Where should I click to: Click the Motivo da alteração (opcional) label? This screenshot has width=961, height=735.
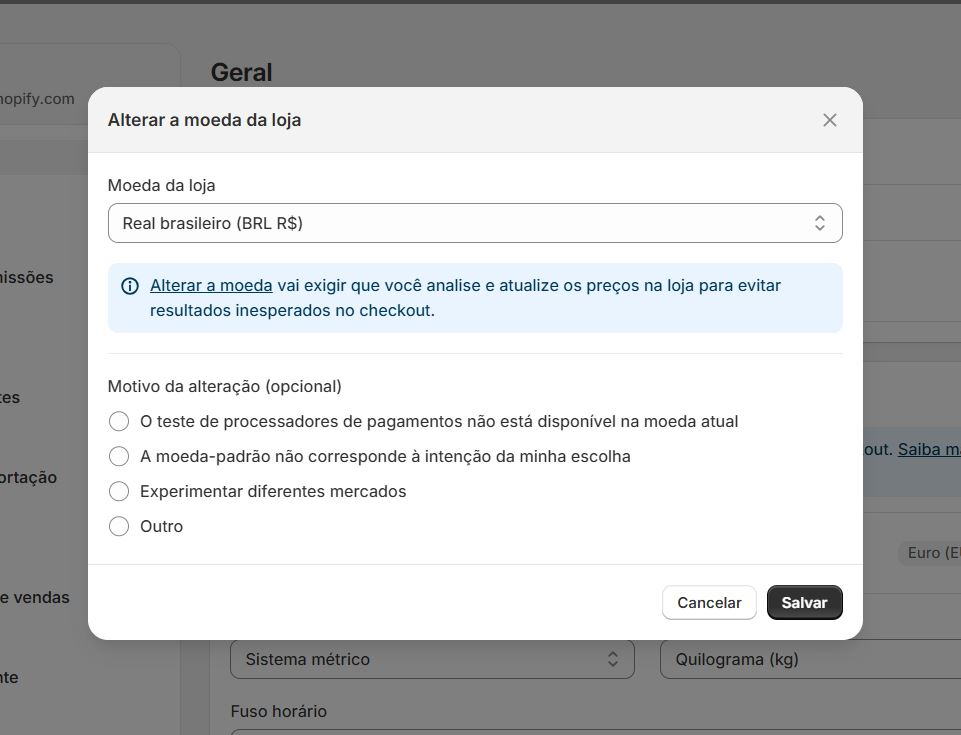[x=224, y=387]
